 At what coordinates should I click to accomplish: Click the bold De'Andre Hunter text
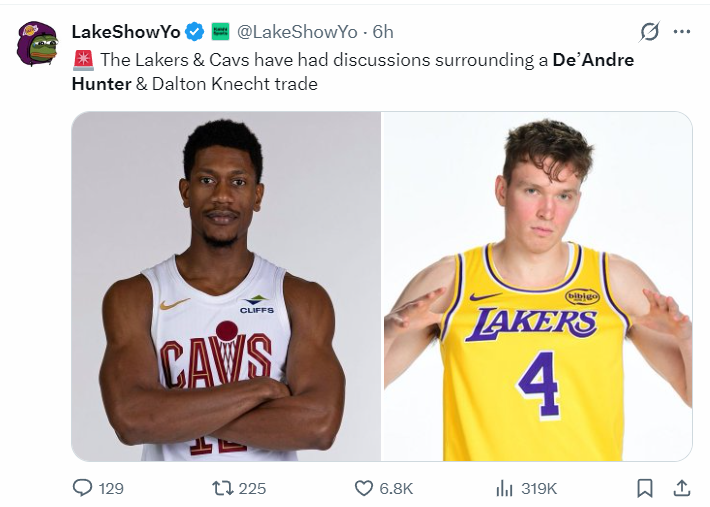[593, 60]
